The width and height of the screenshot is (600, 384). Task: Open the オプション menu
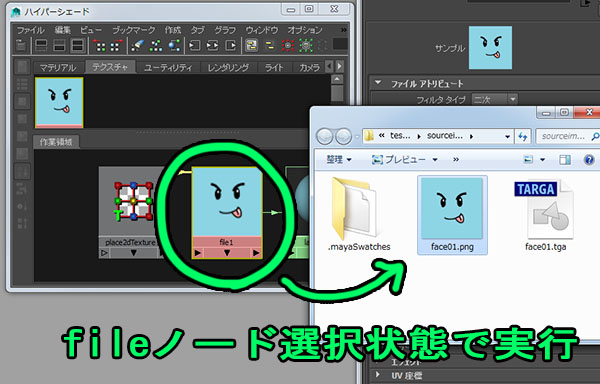(305, 30)
